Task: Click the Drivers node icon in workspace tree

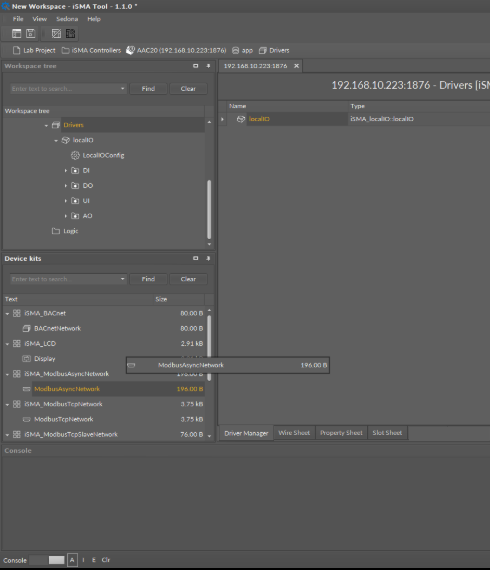Action: tap(56, 125)
